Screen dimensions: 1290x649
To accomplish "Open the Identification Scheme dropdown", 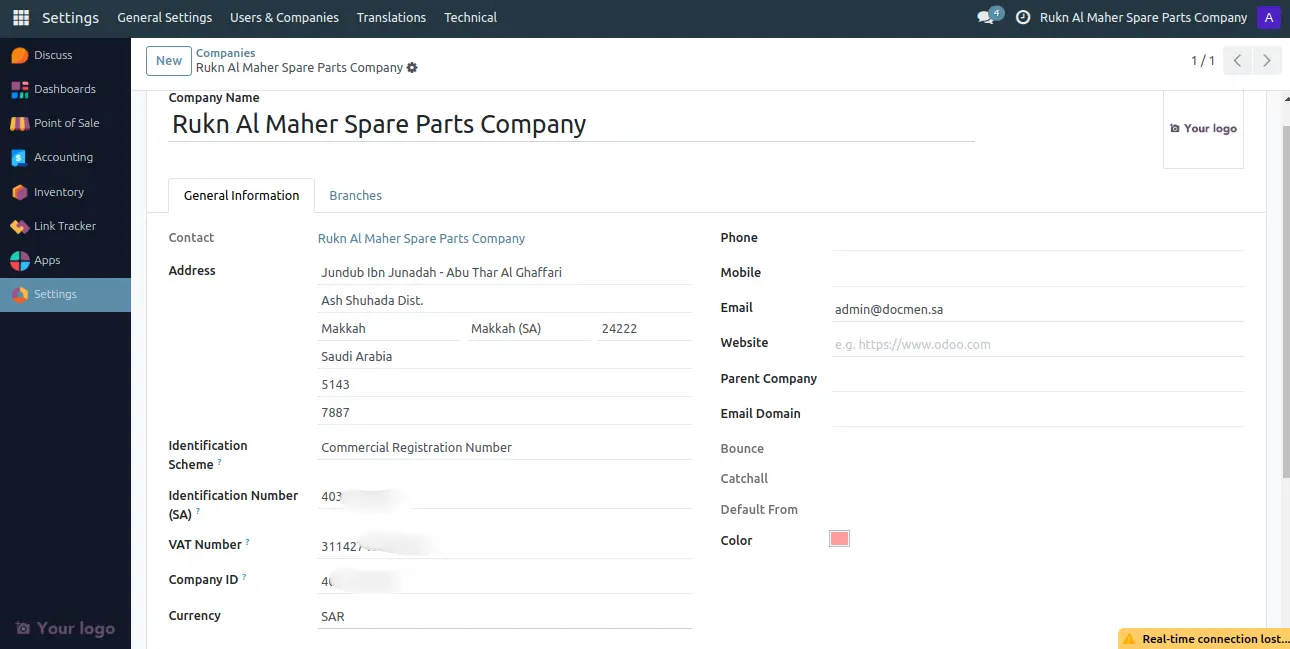I will click(504, 447).
